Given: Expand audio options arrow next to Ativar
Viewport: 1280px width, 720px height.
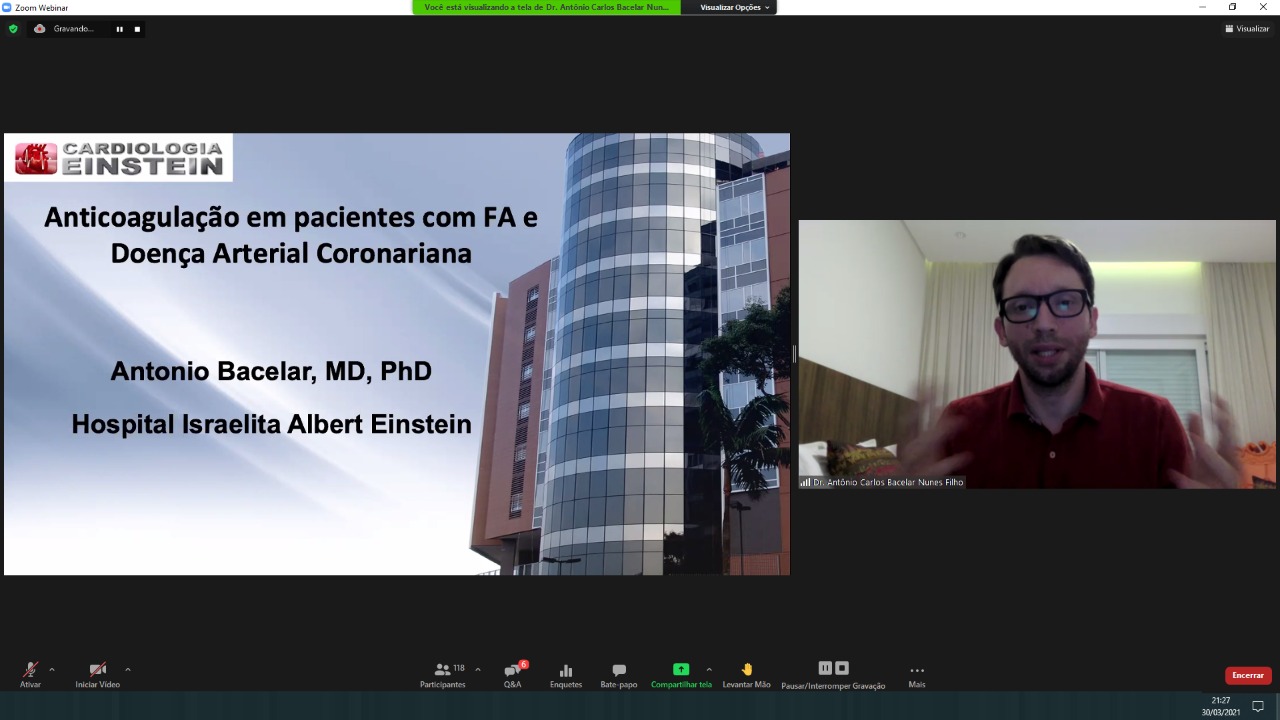Looking at the screenshot, I should [51, 669].
